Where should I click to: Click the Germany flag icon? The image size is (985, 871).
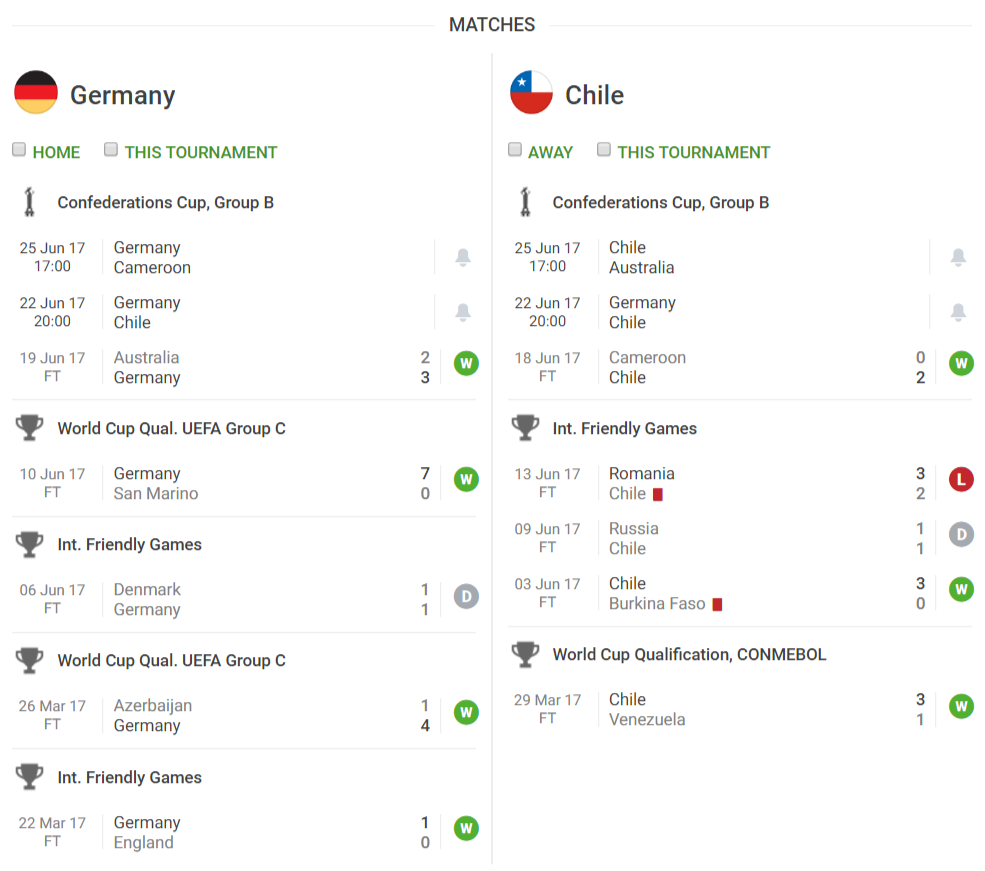(x=36, y=92)
